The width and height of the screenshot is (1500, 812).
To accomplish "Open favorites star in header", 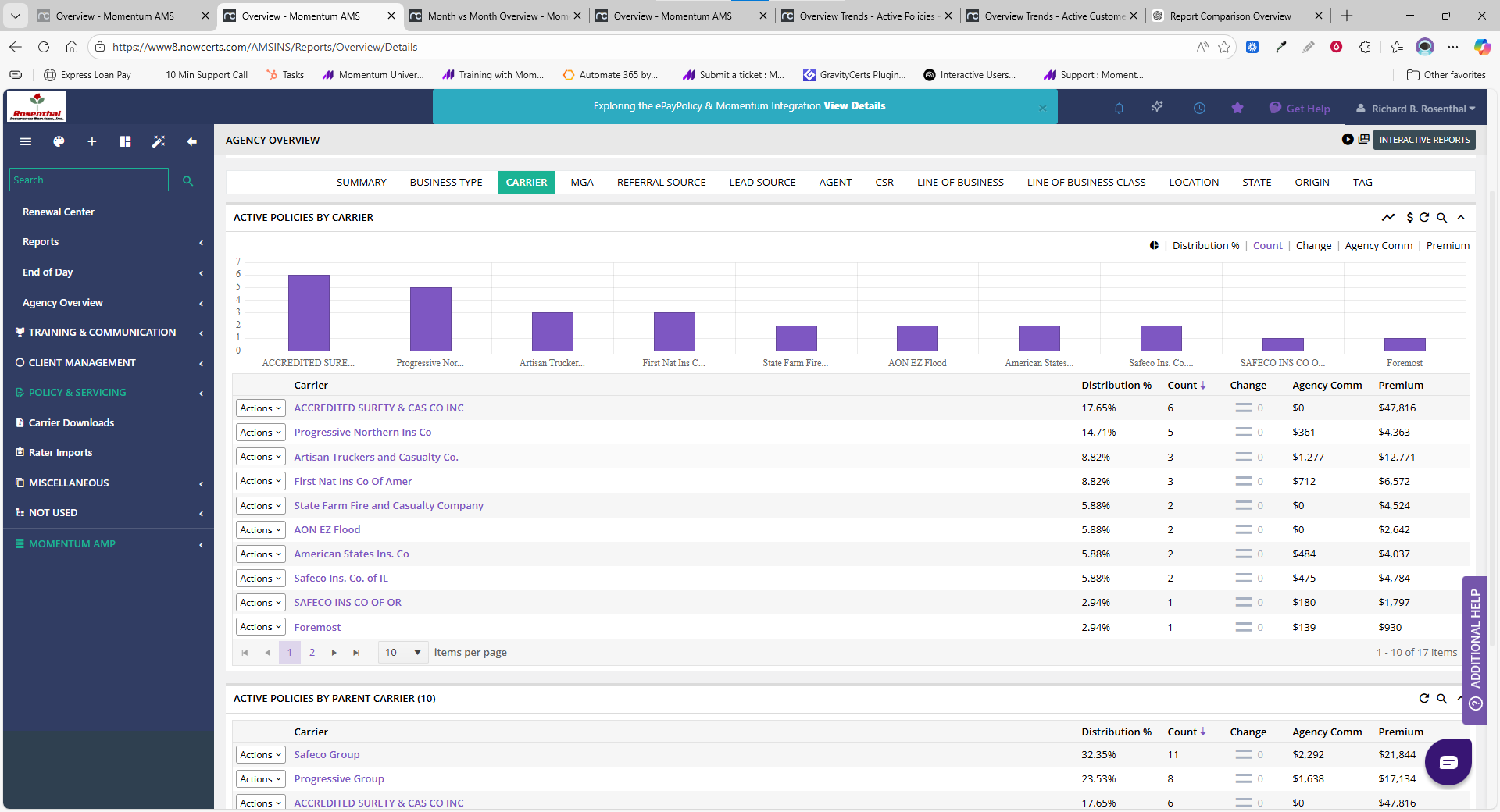I will [x=1237, y=108].
